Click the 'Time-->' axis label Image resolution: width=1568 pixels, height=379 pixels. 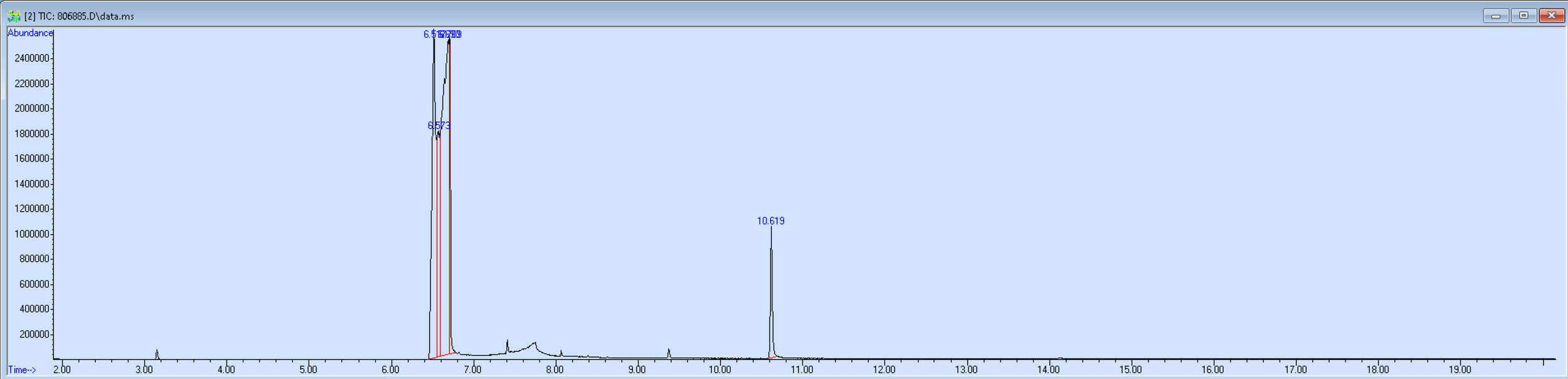(x=22, y=370)
